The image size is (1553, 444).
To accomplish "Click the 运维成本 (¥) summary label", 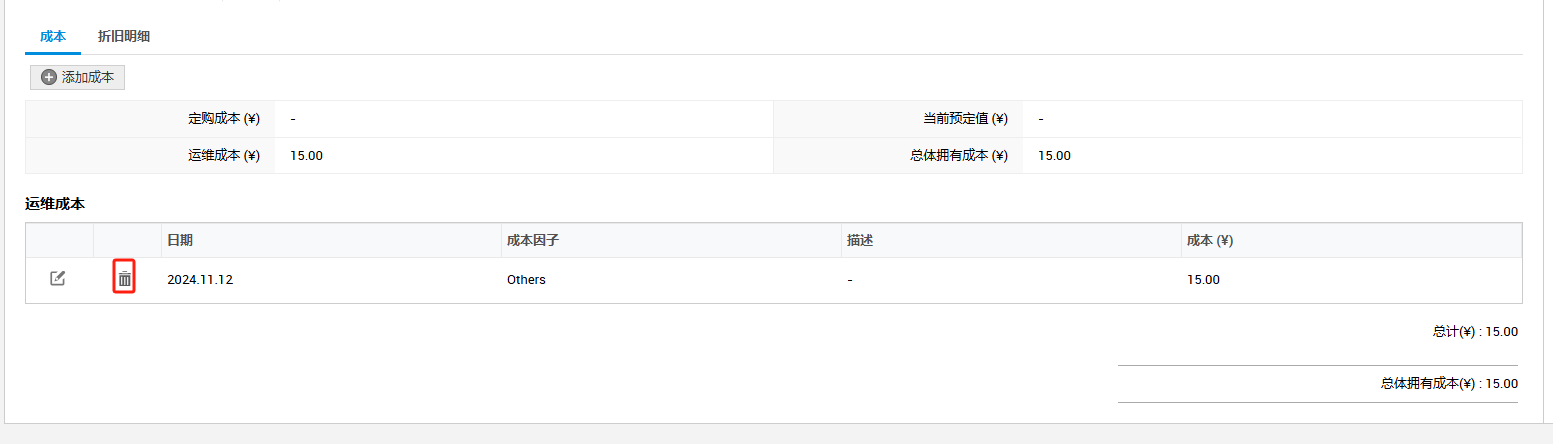I will (223, 155).
